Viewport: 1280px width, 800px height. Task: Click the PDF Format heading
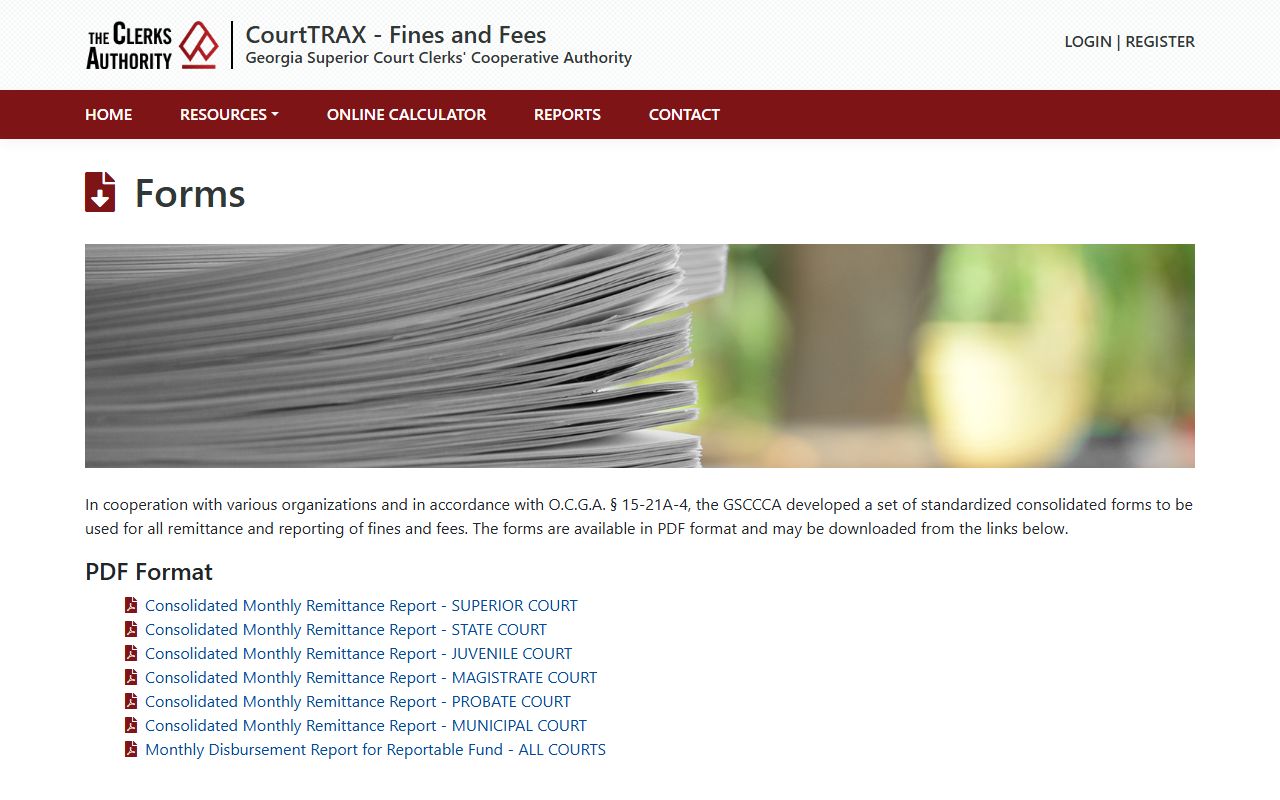pyautogui.click(x=149, y=572)
